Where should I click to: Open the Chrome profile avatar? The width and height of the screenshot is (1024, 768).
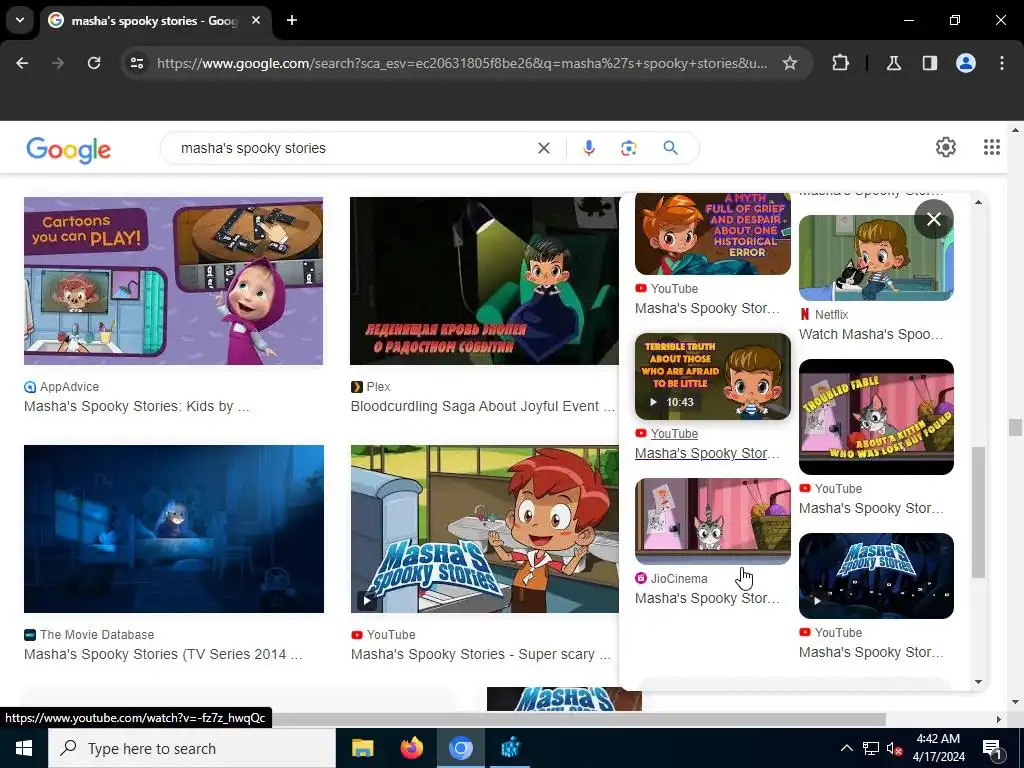click(x=966, y=63)
